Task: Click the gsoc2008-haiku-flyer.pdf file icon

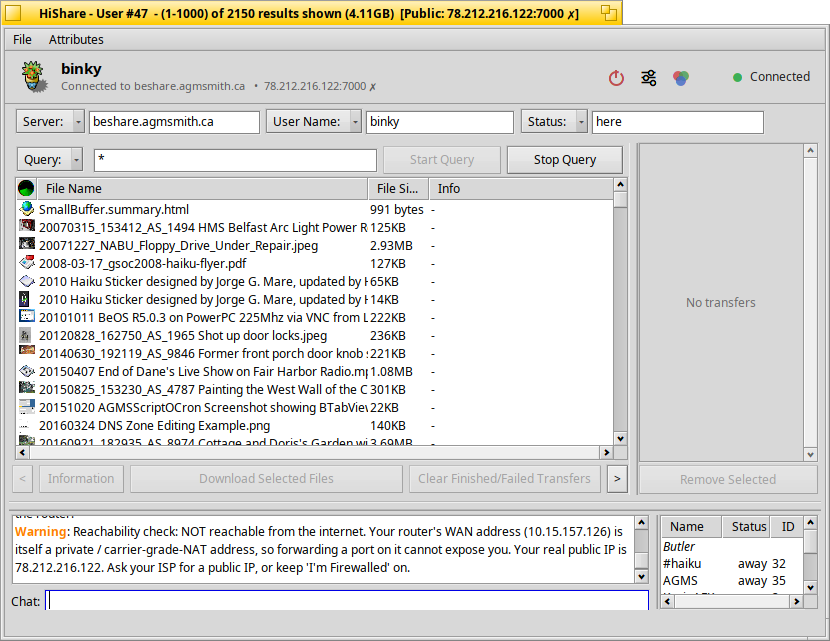Action: (26, 262)
